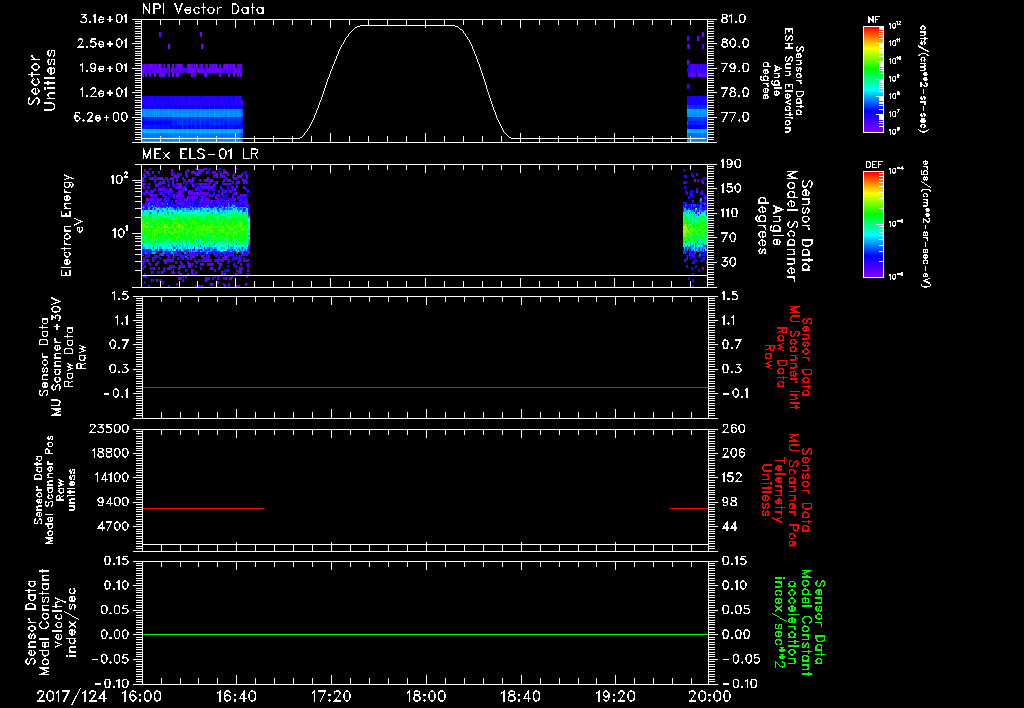Click the 23500 scanner position tick value

click(x=109, y=428)
